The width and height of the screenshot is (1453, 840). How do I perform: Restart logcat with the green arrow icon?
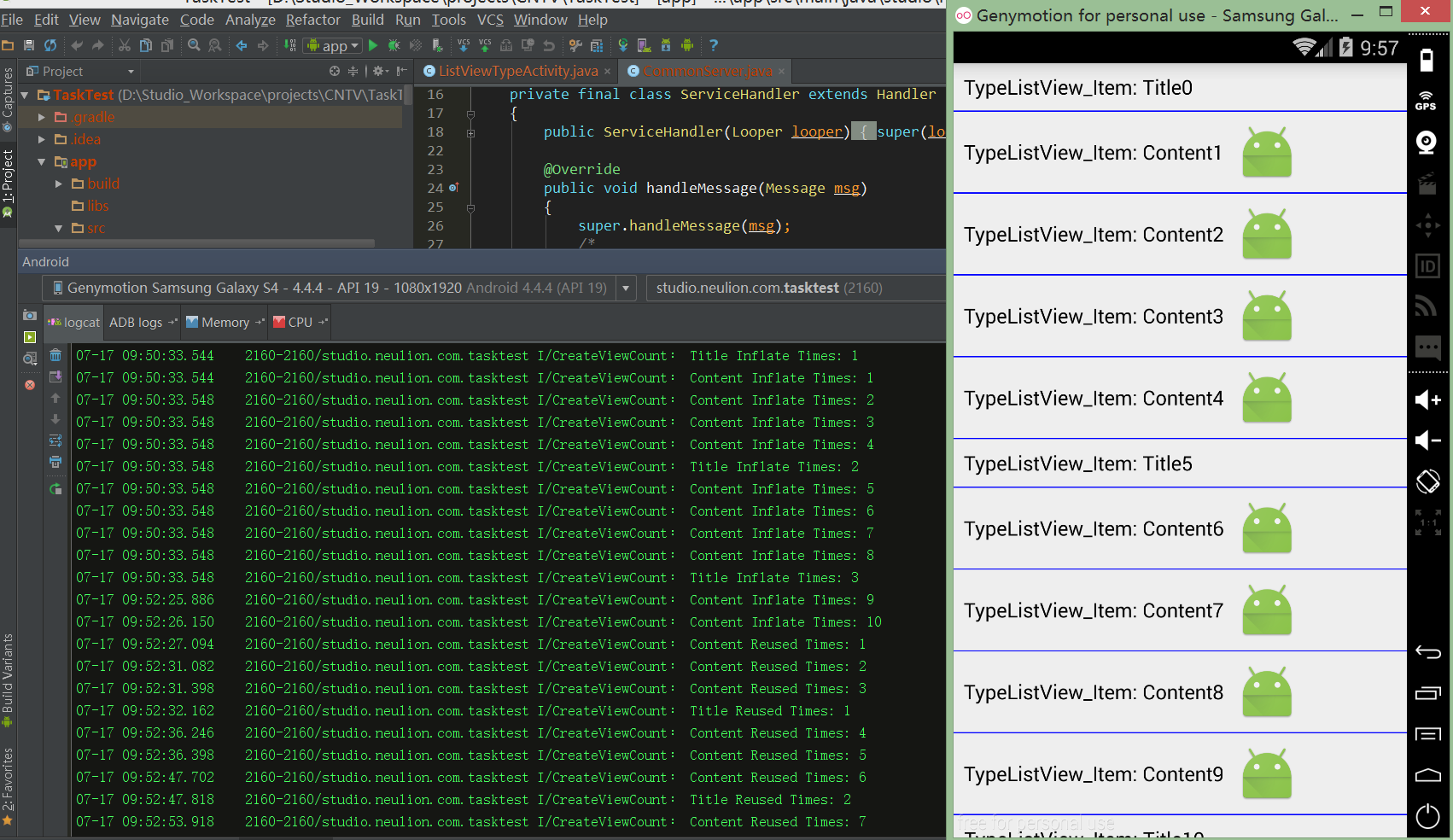click(x=55, y=489)
